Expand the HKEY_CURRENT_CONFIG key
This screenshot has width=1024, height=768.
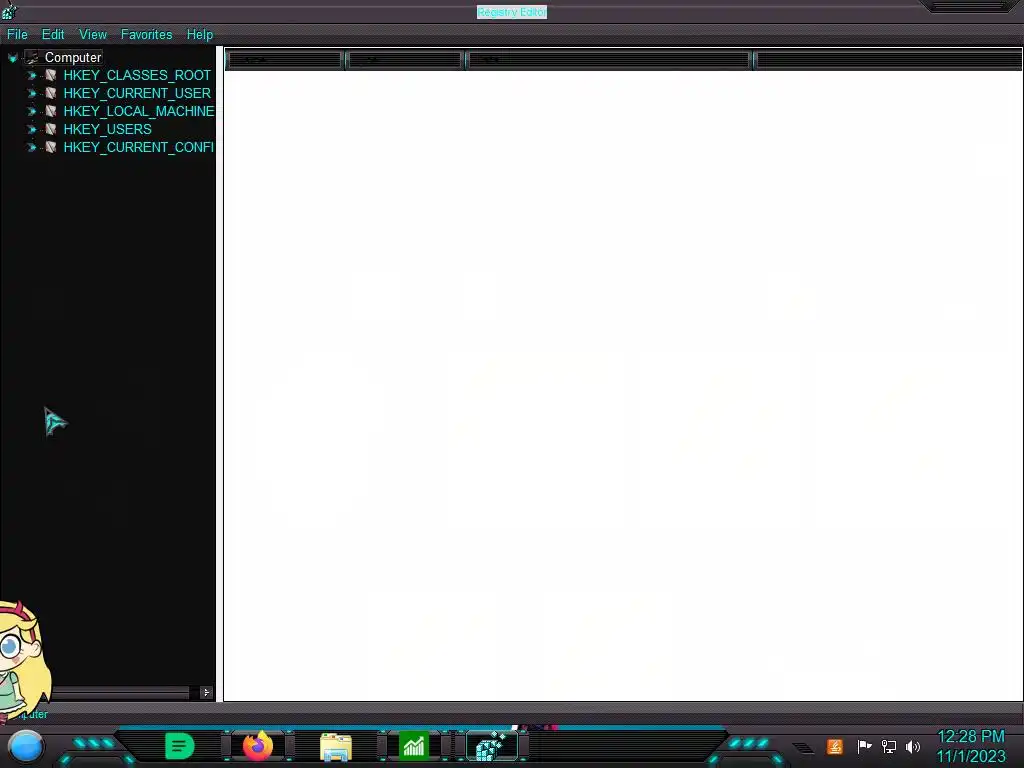[x=31, y=148]
